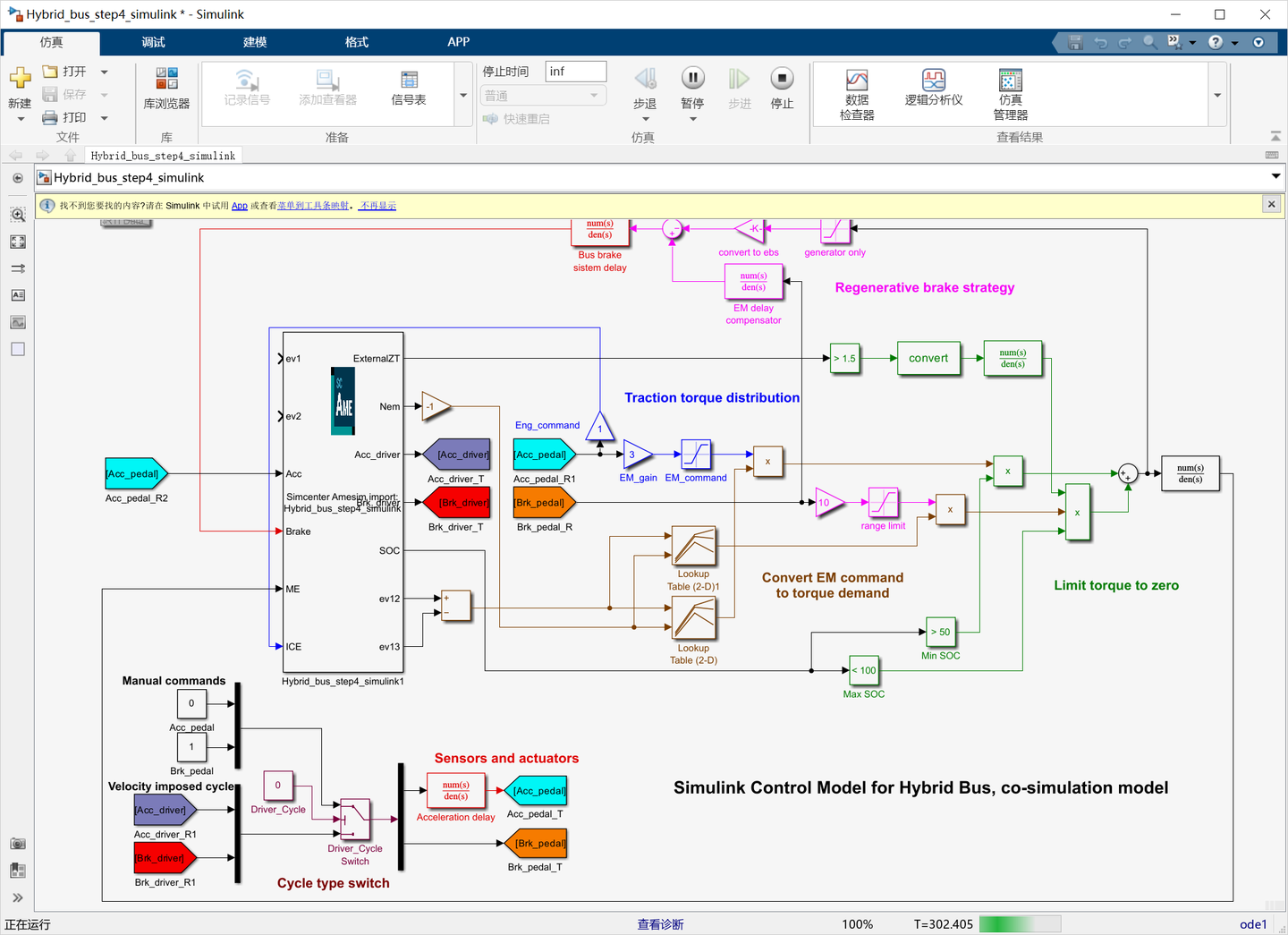
Task: Expand the review results gallery dropdown
Action: [1217, 95]
